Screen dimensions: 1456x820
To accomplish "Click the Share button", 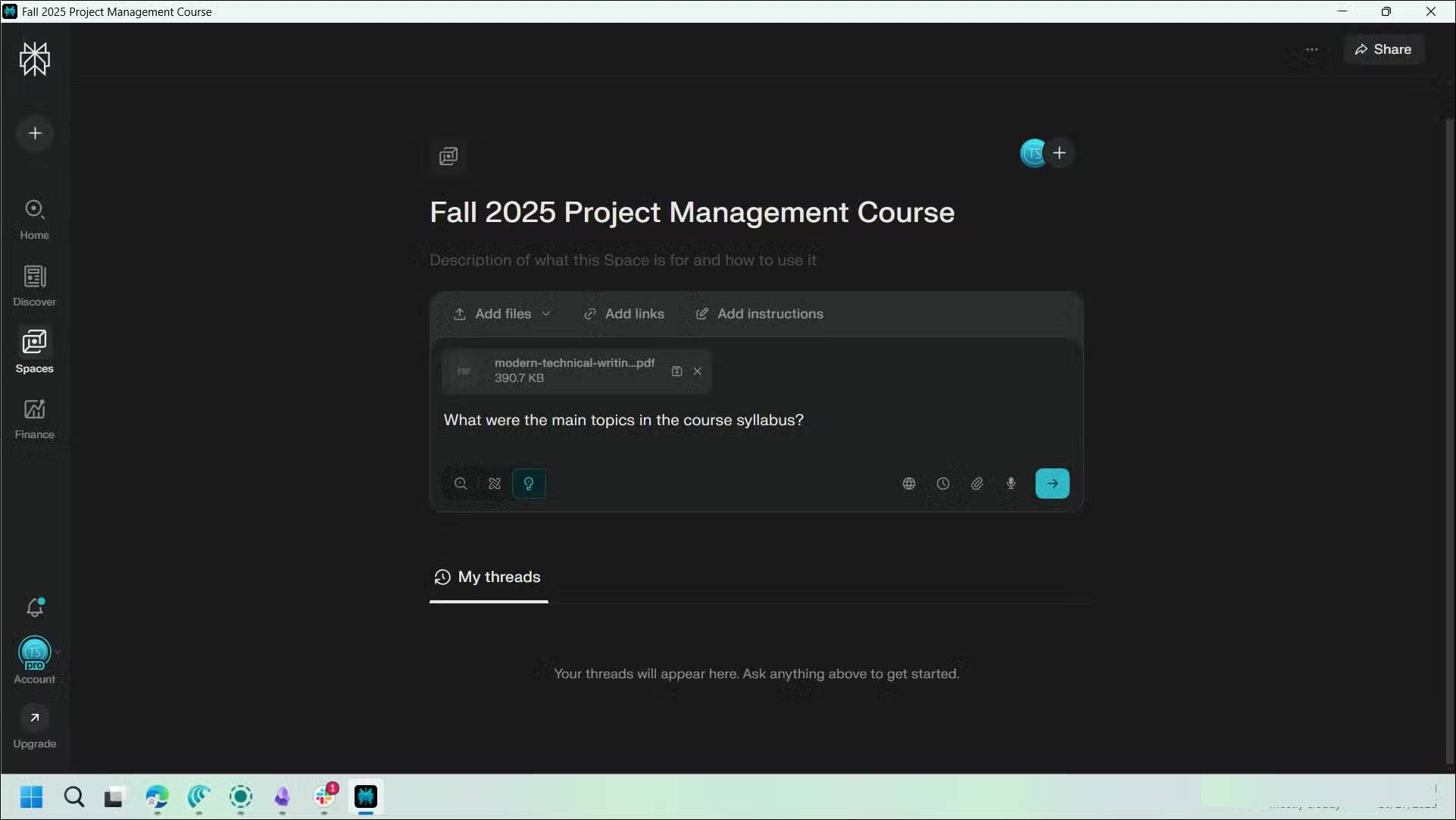I will 1383,49.
